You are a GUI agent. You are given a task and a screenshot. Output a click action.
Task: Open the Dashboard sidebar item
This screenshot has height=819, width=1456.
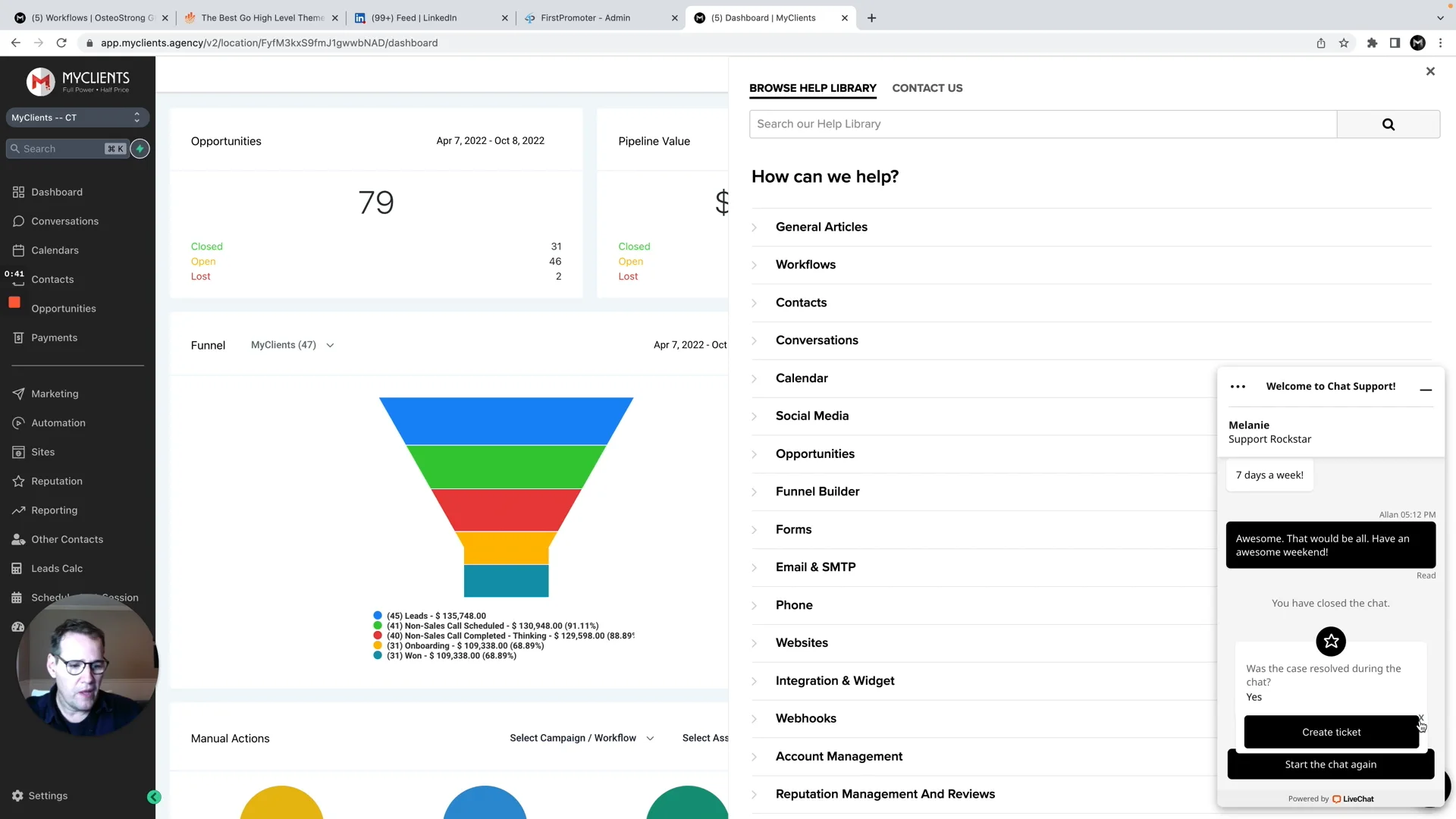point(57,192)
